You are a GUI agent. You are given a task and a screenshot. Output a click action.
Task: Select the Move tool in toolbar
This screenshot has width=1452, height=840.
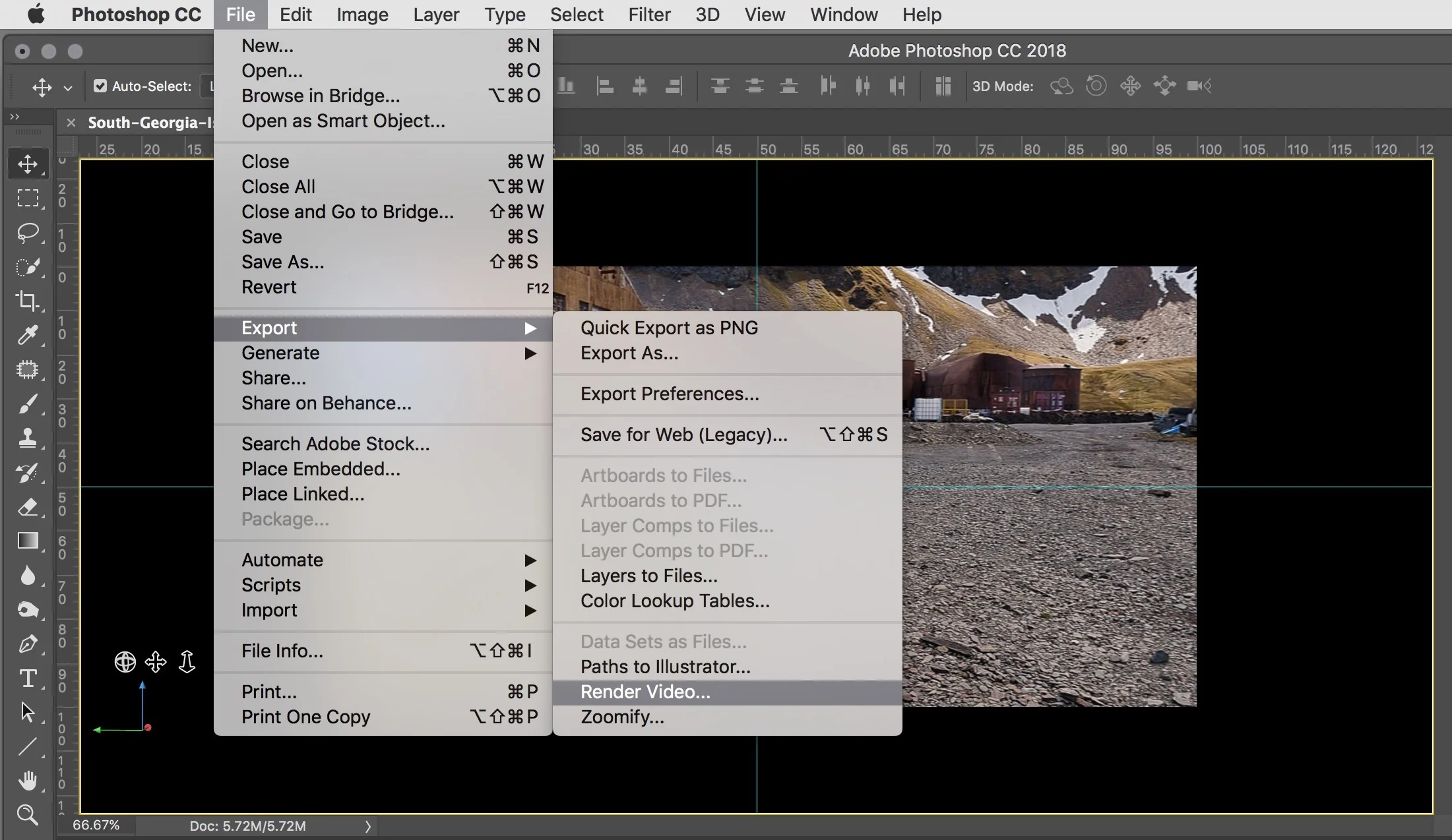tap(28, 164)
